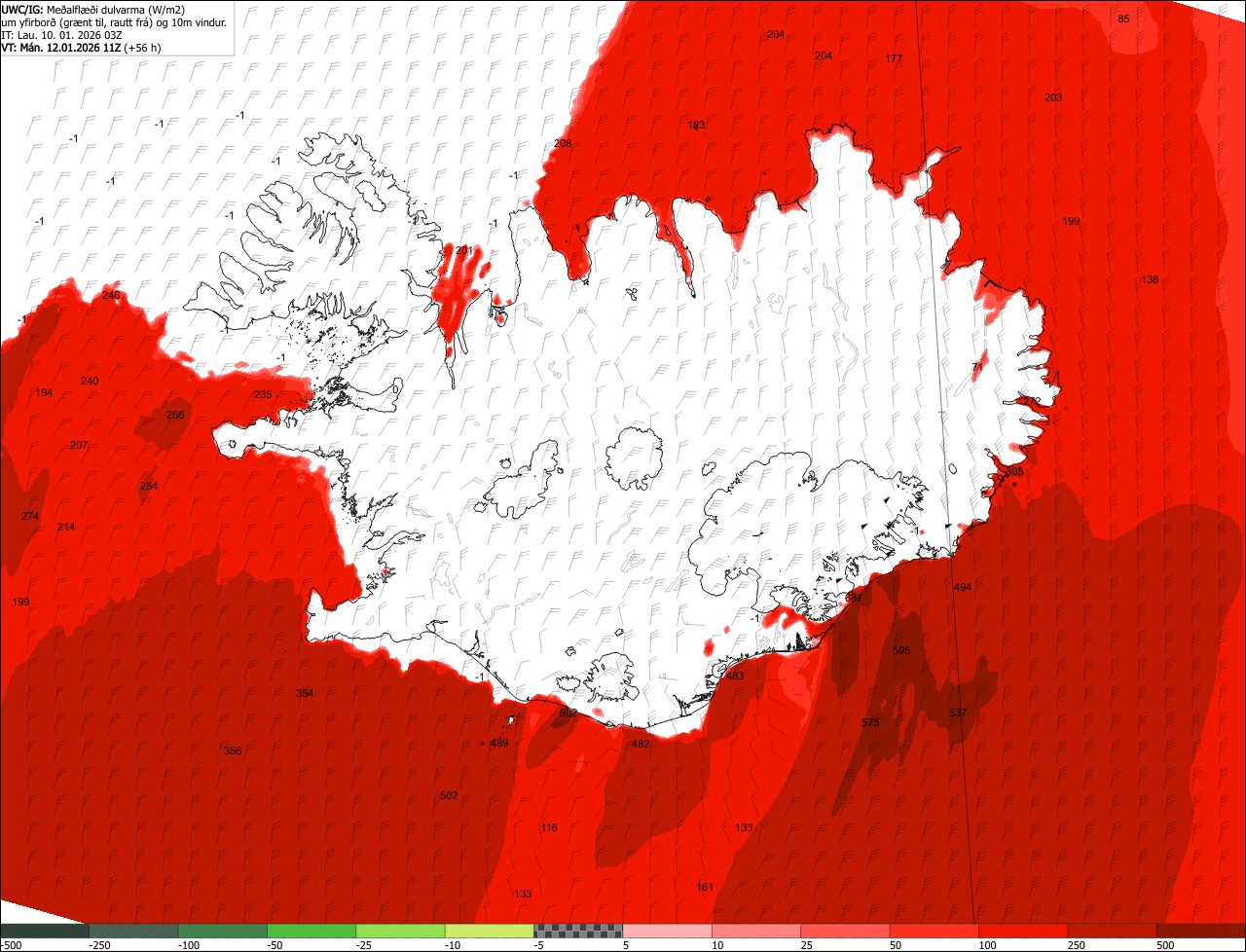Click the bright green swatch between -50 and -25
Screen dimensions: 1246x952
(311, 931)
